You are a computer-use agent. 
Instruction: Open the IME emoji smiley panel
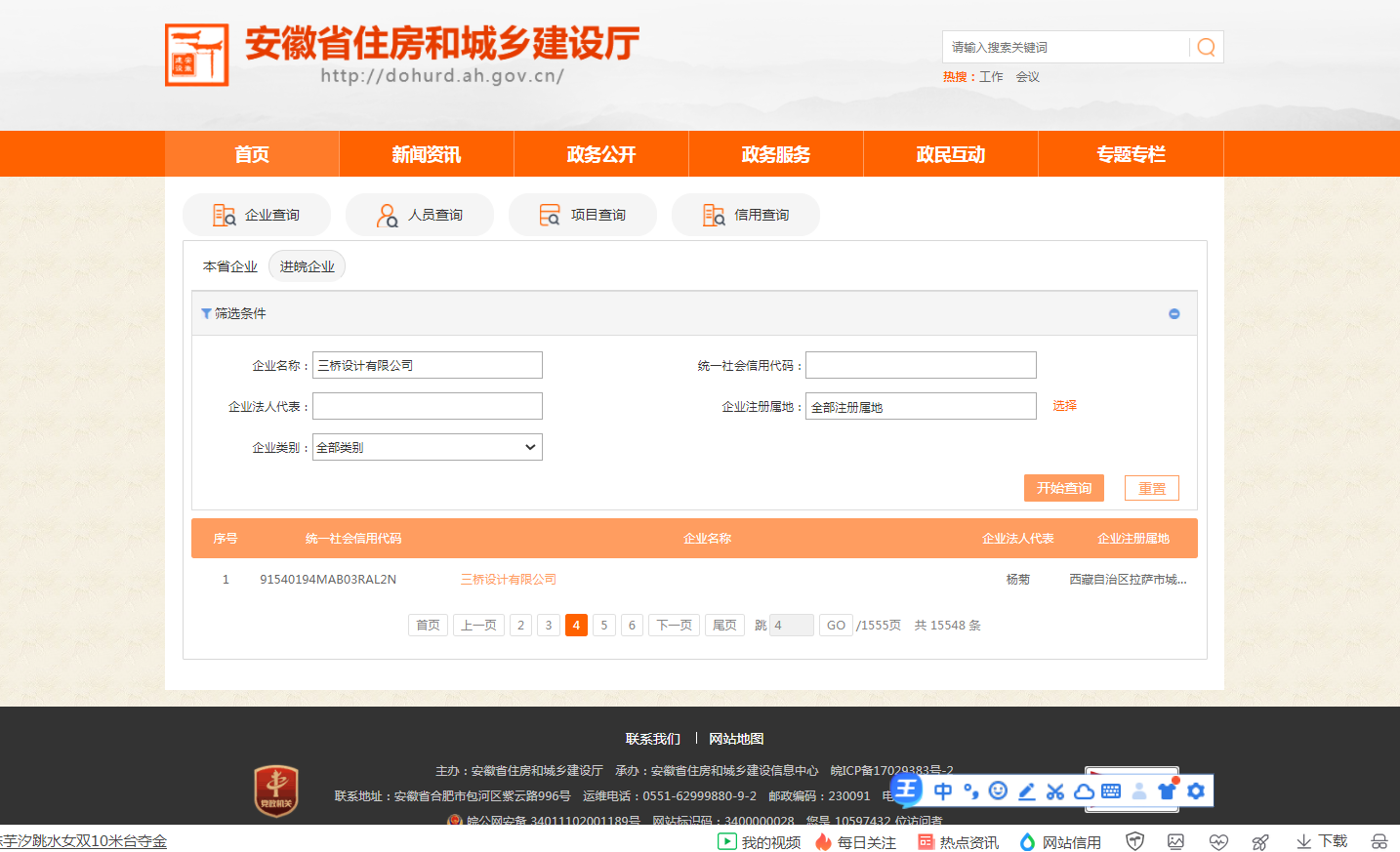pos(998,791)
